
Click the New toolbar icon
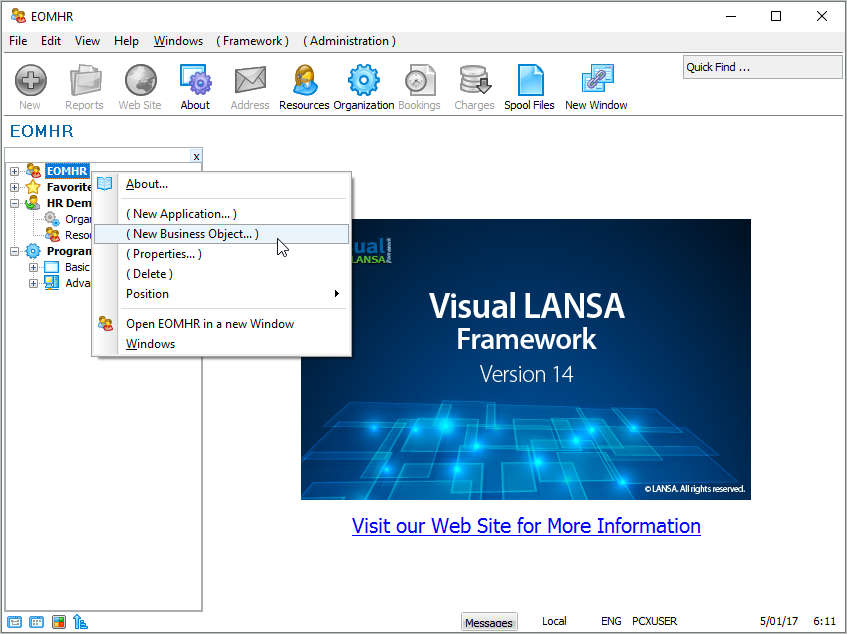pyautogui.click(x=30, y=80)
